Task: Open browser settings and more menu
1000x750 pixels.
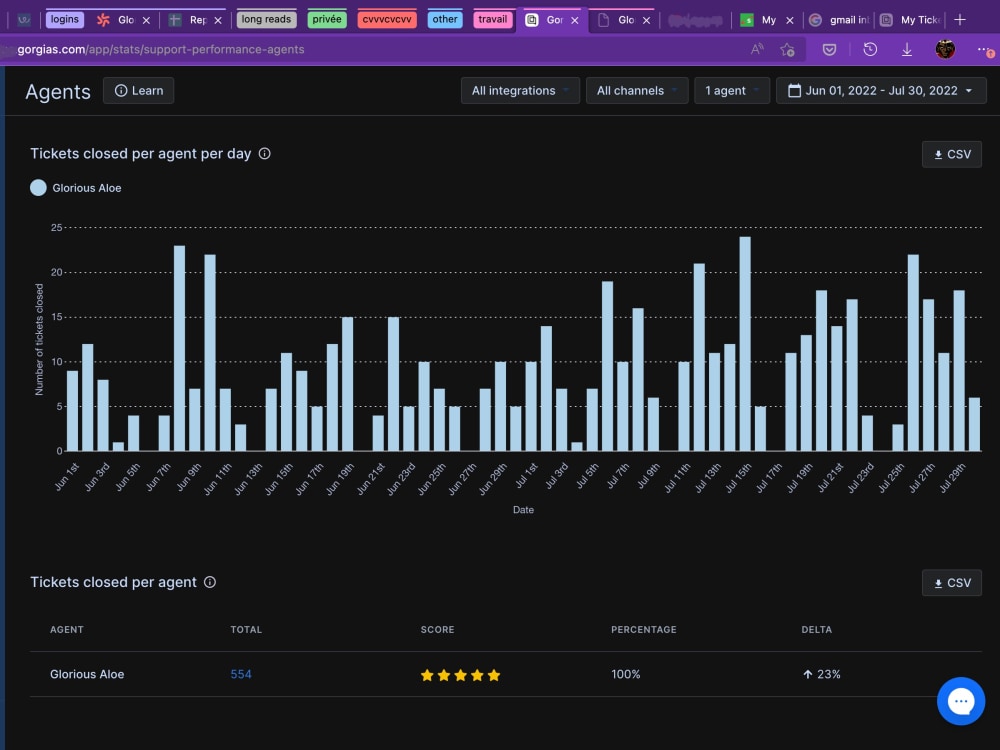Action: [x=983, y=49]
